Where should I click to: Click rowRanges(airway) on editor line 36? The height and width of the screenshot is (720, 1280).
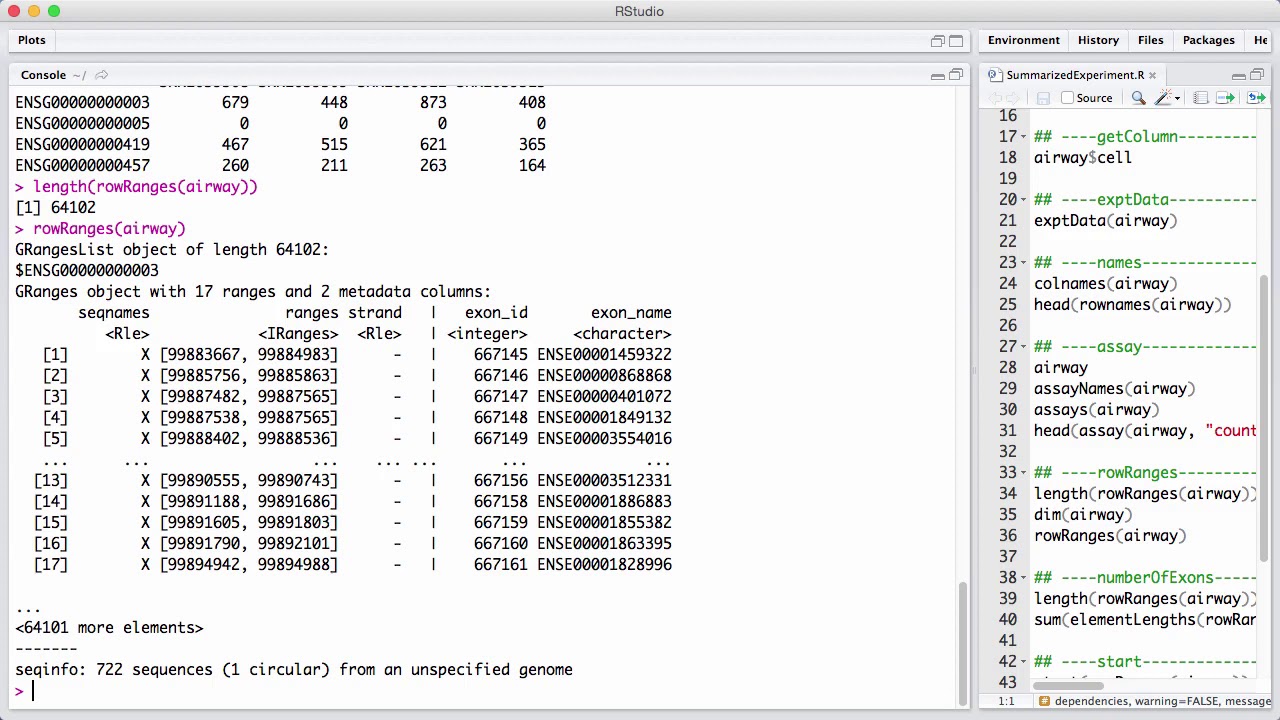coord(1110,536)
